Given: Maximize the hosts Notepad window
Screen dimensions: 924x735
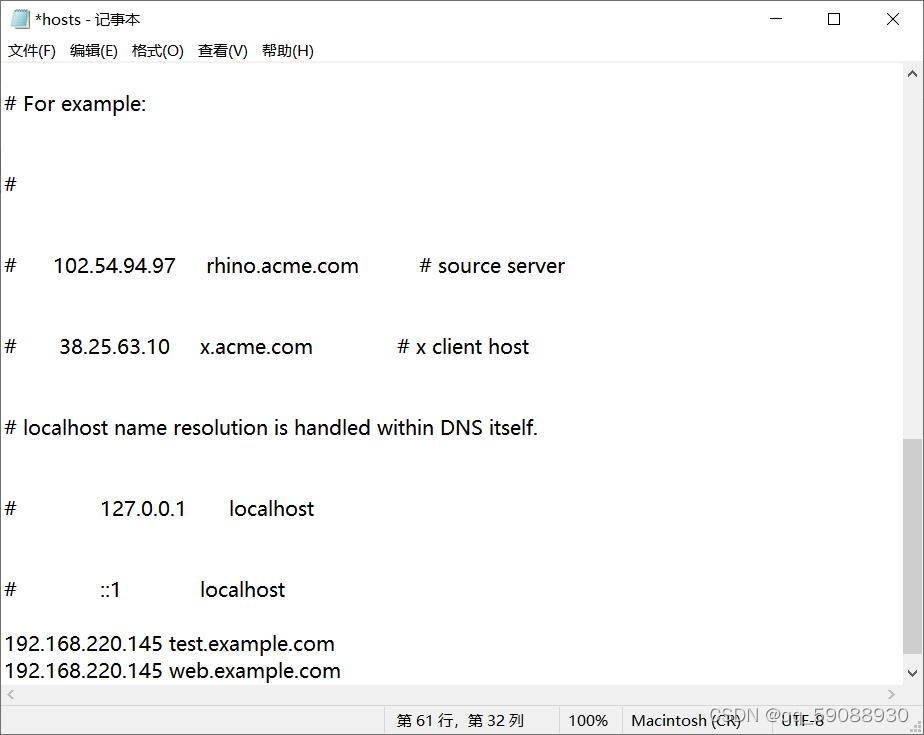Looking at the screenshot, I should (834, 19).
